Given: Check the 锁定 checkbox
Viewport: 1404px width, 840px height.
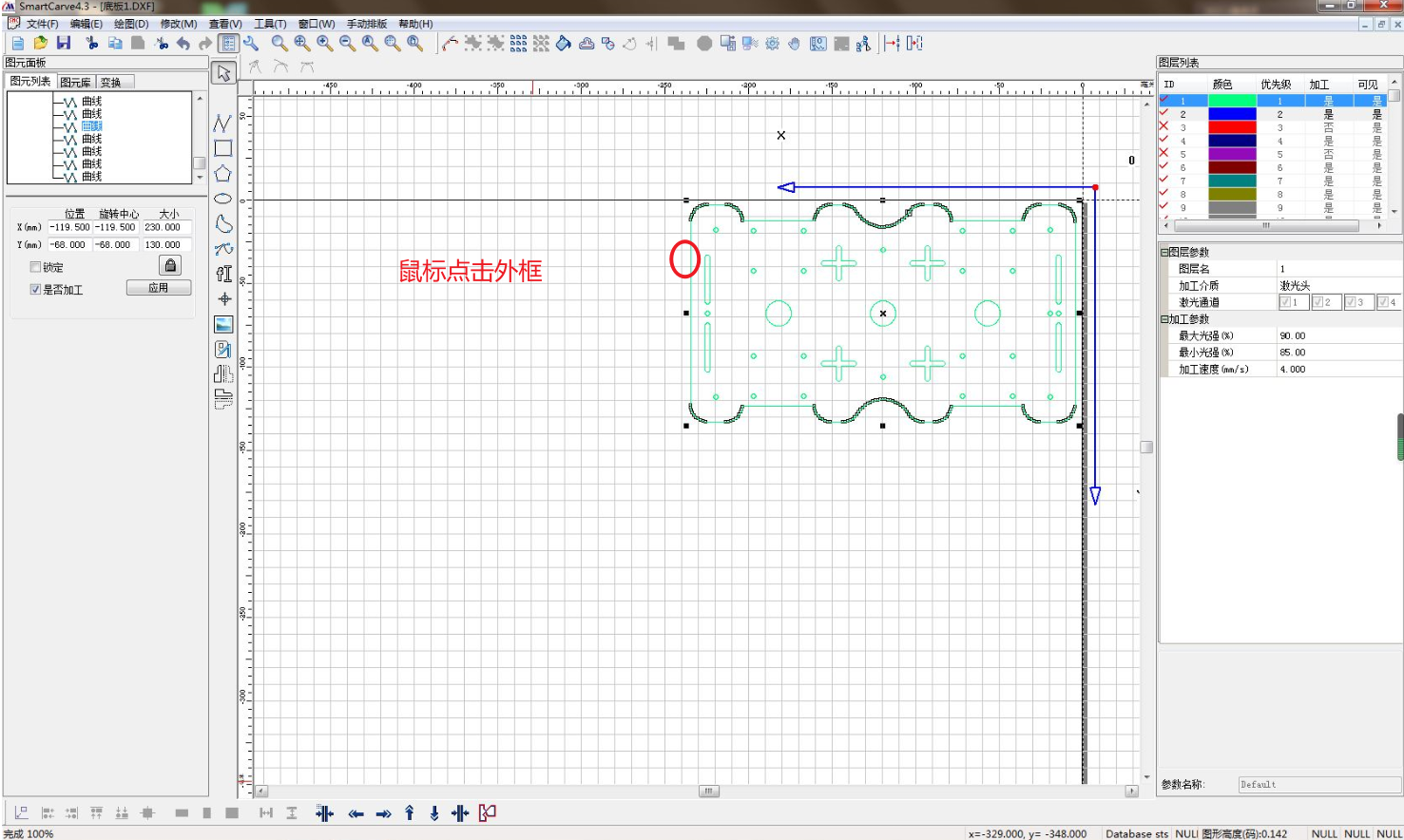Looking at the screenshot, I should (35, 267).
